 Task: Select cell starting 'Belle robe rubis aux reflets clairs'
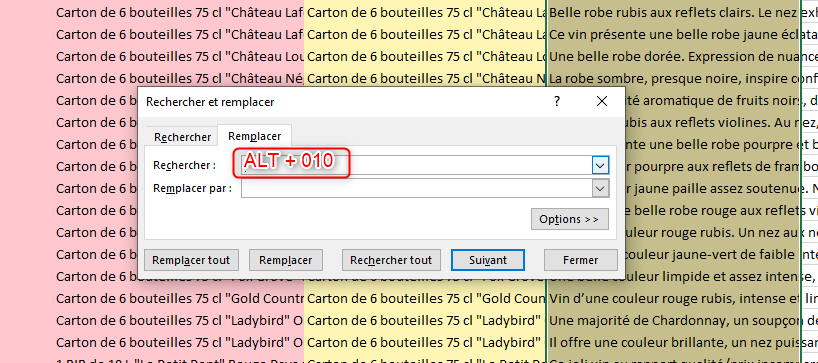(x=673, y=13)
